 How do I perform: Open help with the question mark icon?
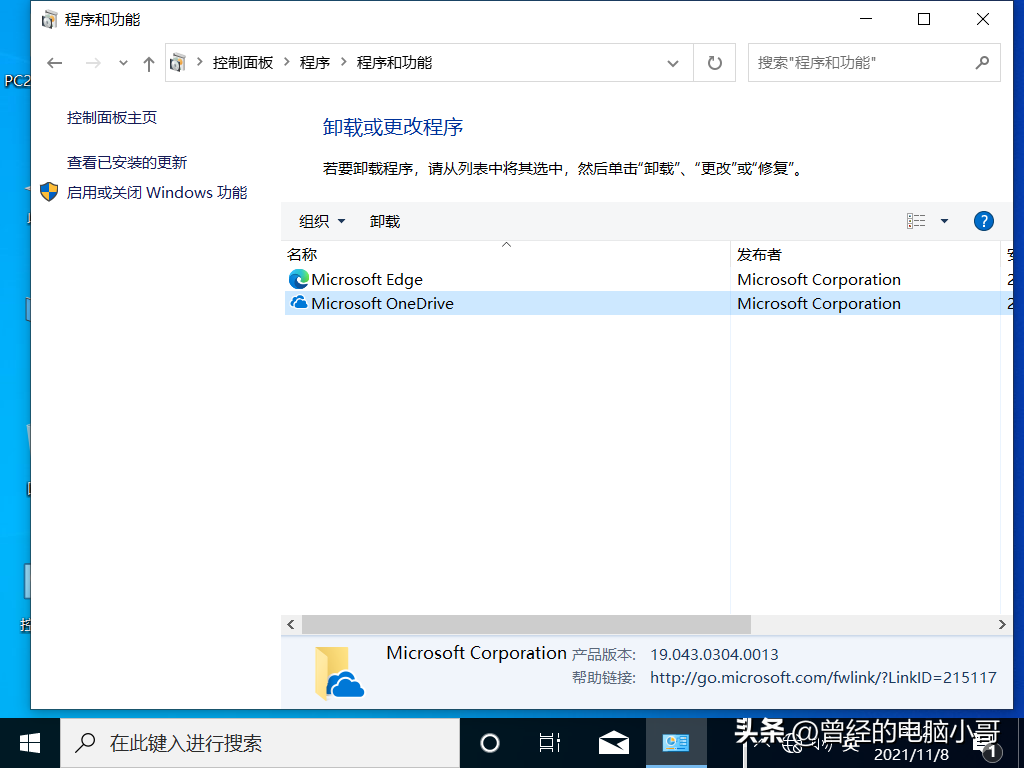coord(984,221)
